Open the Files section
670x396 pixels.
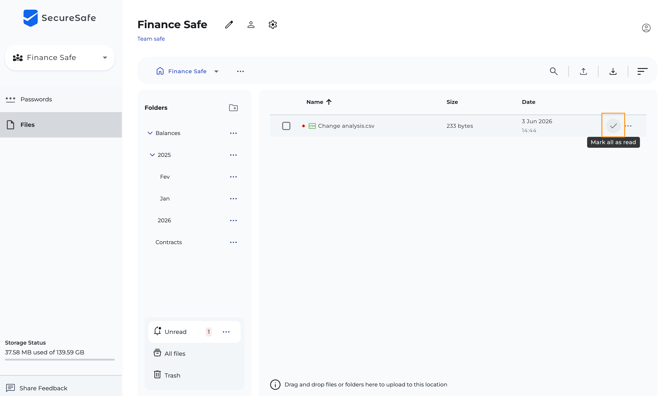coord(61,125)
